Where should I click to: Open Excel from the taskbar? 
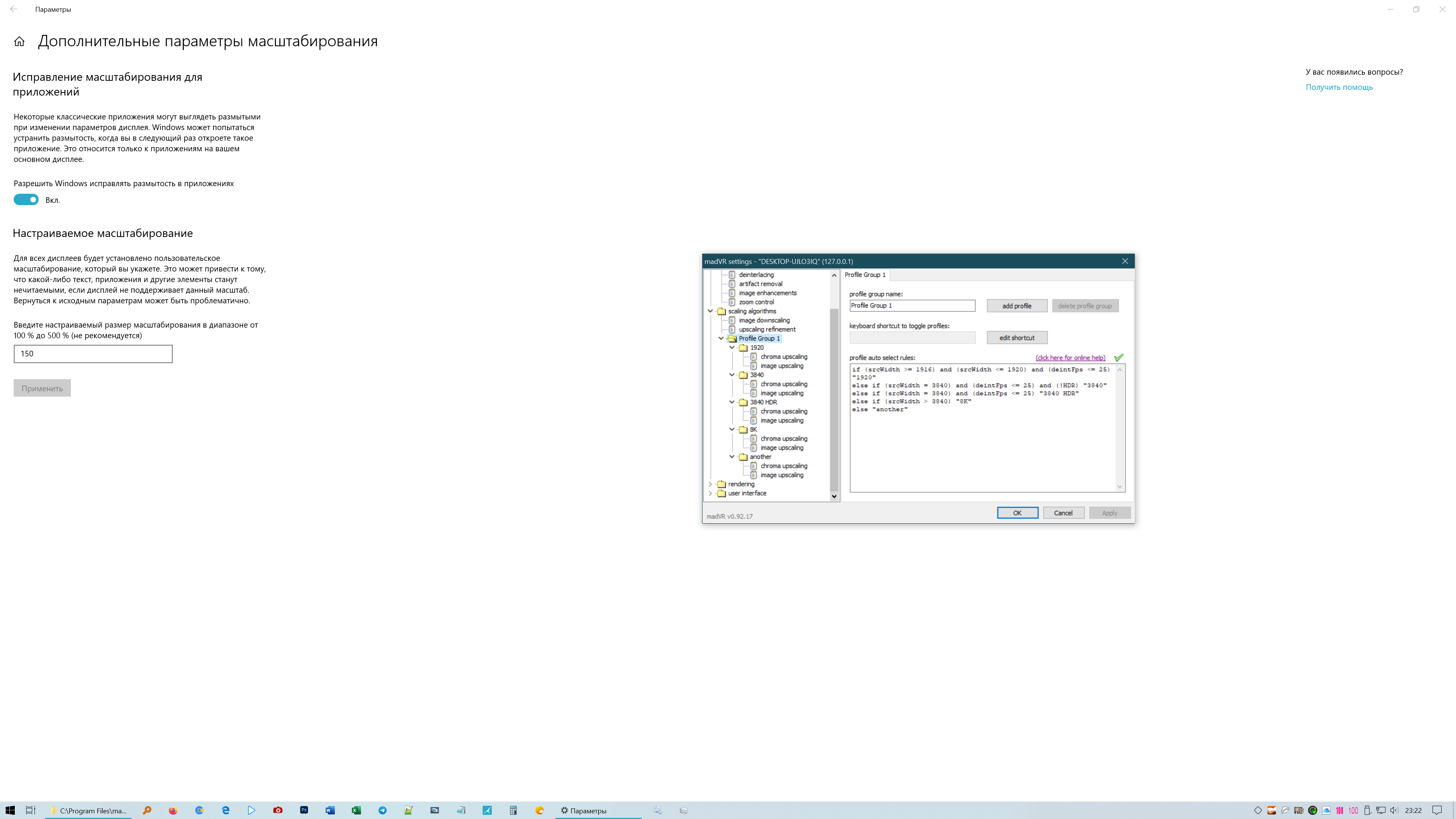pyautogui.click(x=356, y=810)
